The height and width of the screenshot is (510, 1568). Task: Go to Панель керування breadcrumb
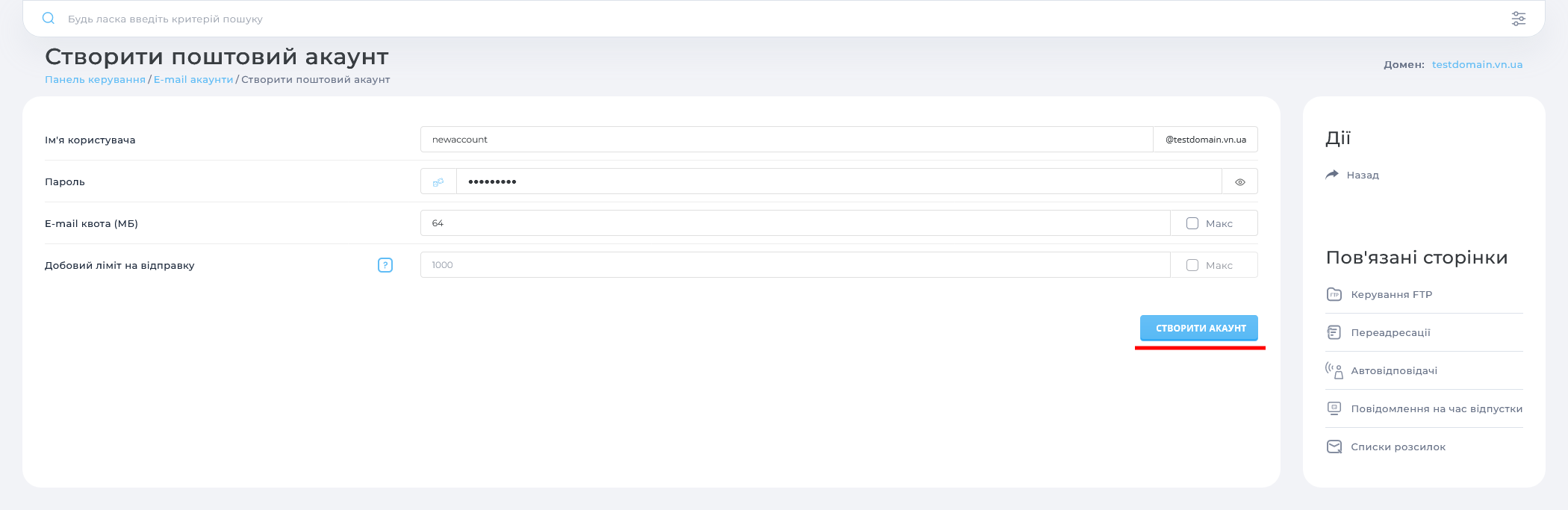click(x=95, y=80)
